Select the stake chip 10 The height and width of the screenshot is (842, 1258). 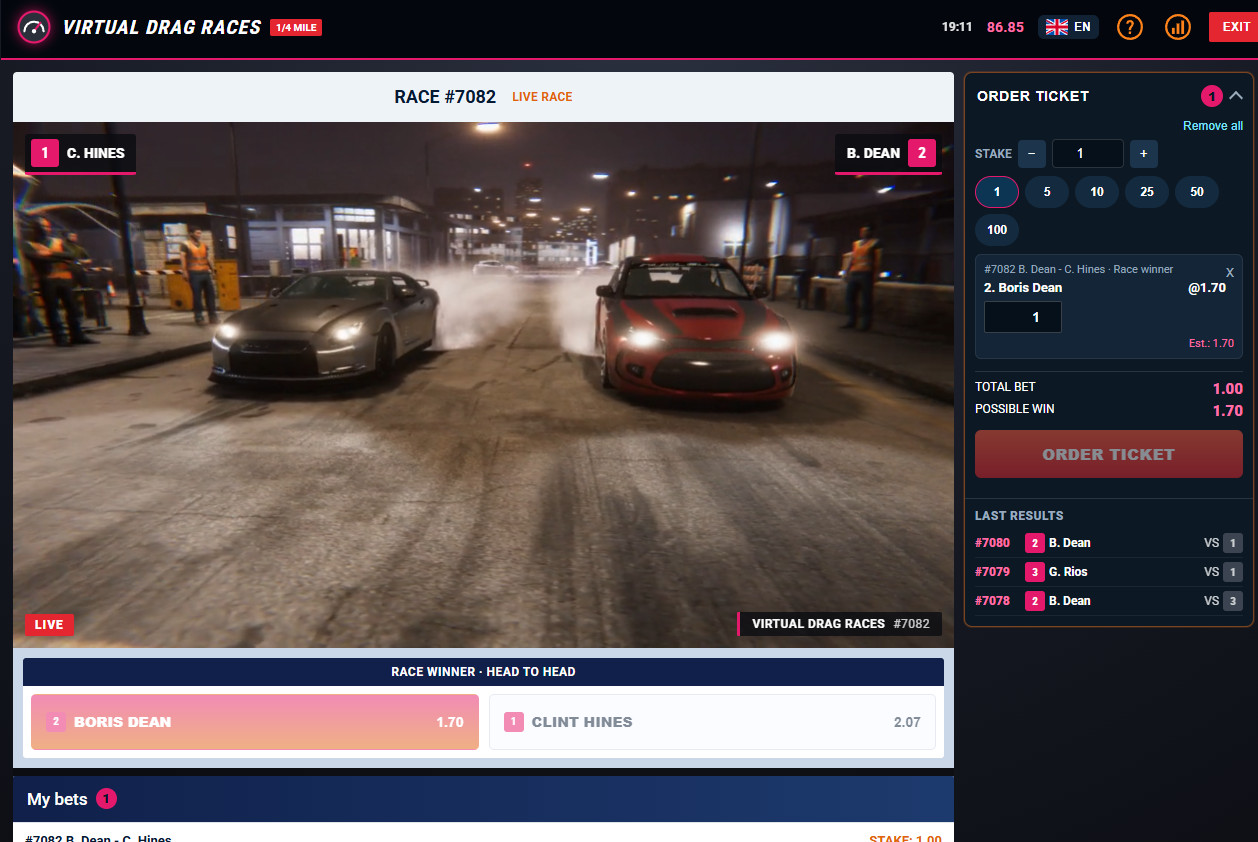pyautogui.click(x=1097, y=192)
